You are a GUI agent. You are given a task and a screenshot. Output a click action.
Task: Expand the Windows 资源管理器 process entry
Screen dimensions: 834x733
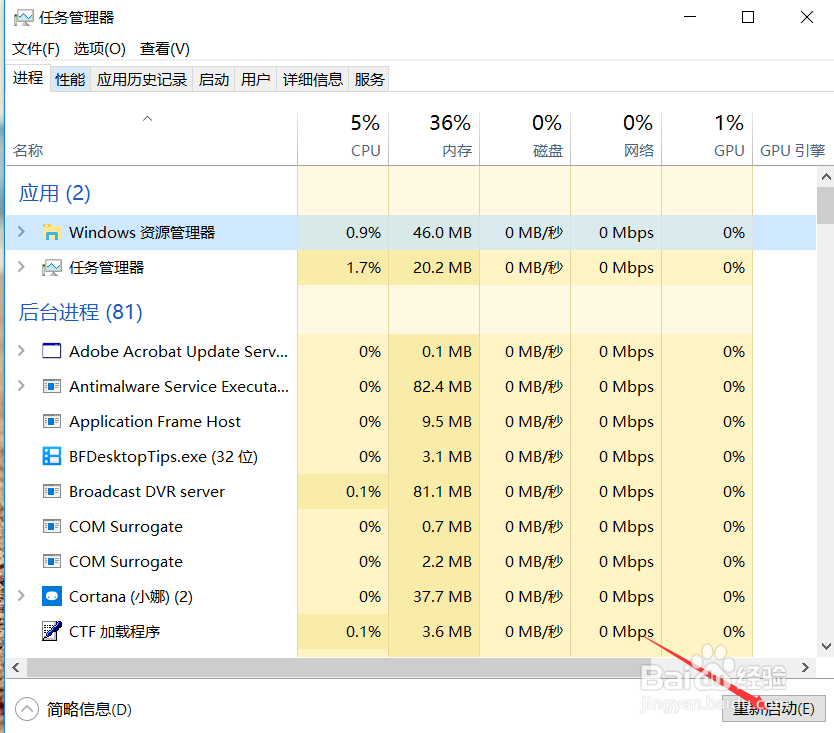[x=20, y=232]
